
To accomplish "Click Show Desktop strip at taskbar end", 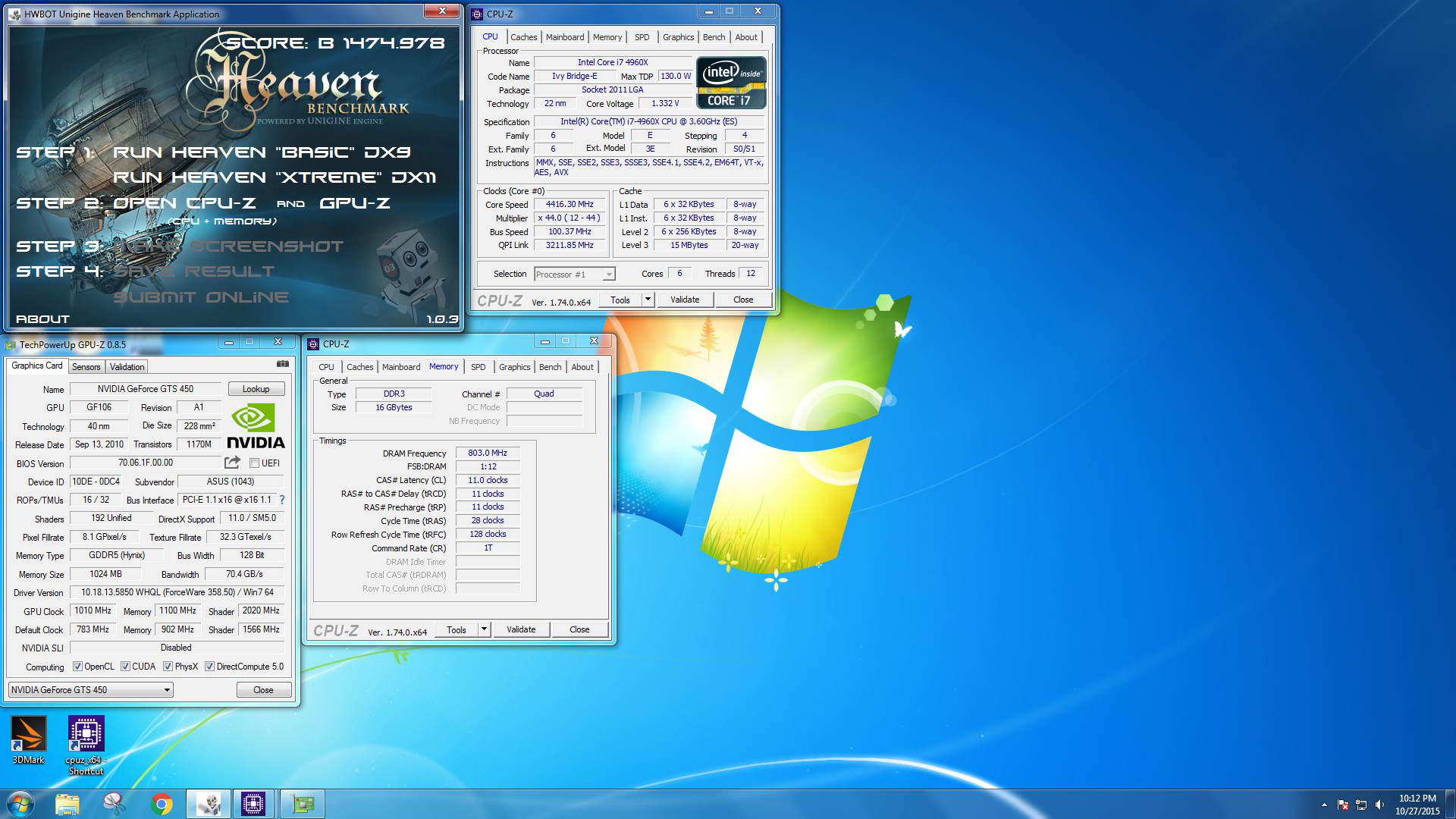I will pos(1451,804).
